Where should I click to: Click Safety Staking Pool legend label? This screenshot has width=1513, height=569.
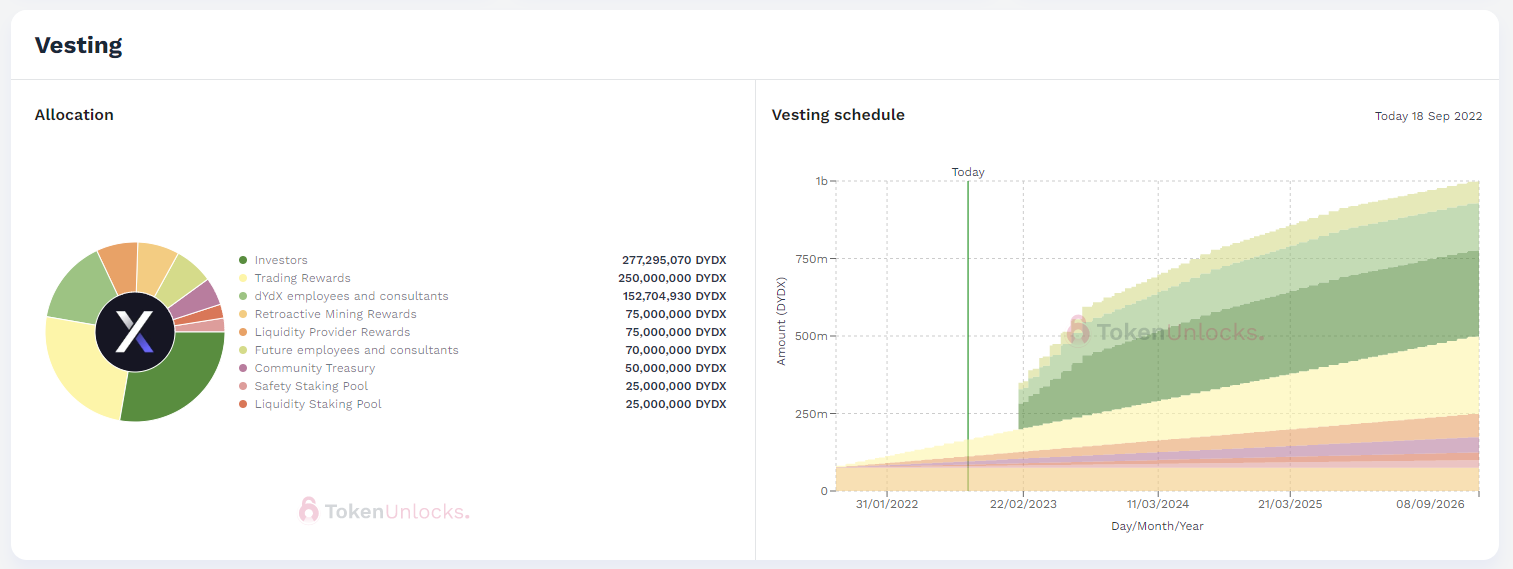[311, 386]
